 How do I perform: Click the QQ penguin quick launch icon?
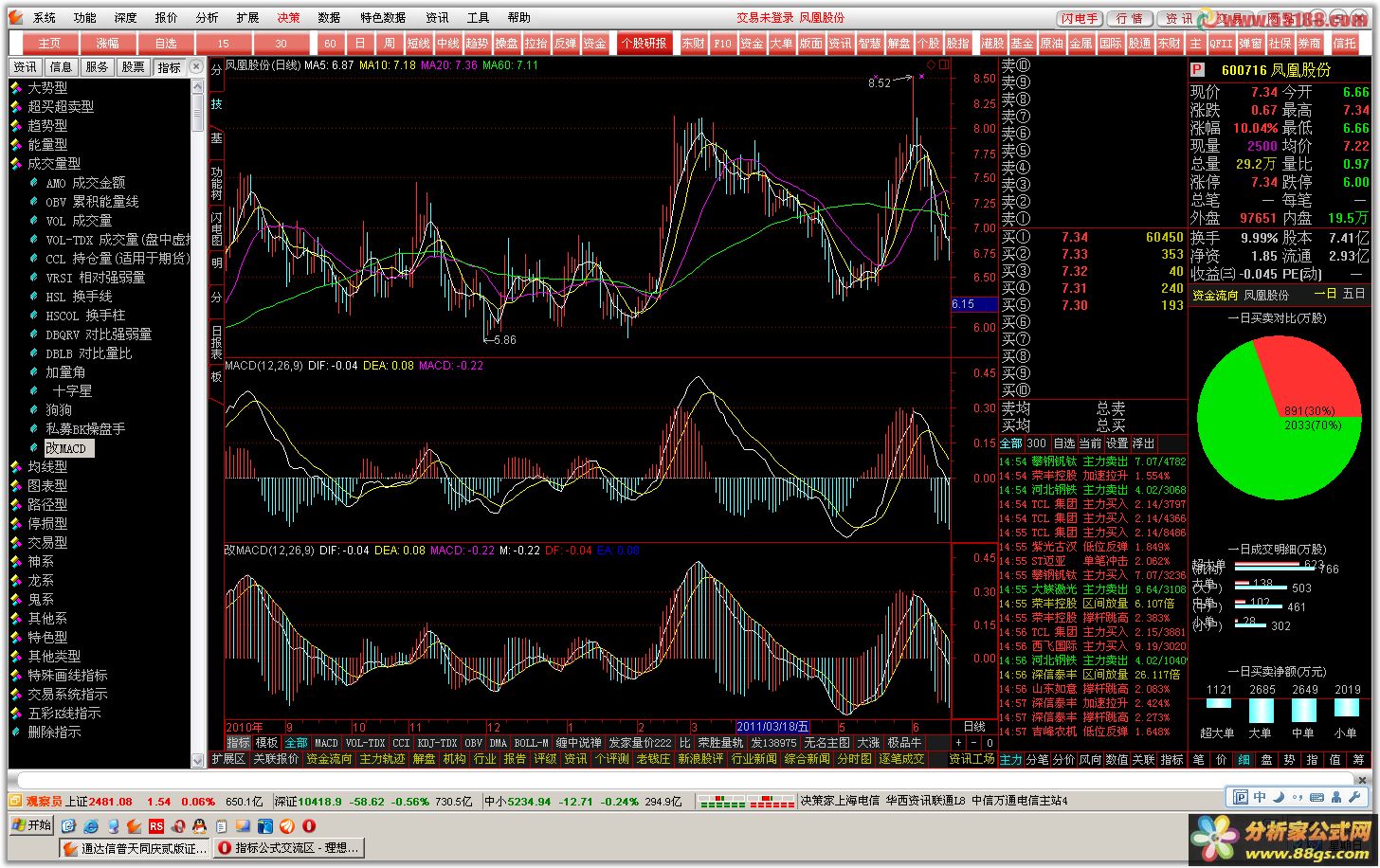pos(199,826)
